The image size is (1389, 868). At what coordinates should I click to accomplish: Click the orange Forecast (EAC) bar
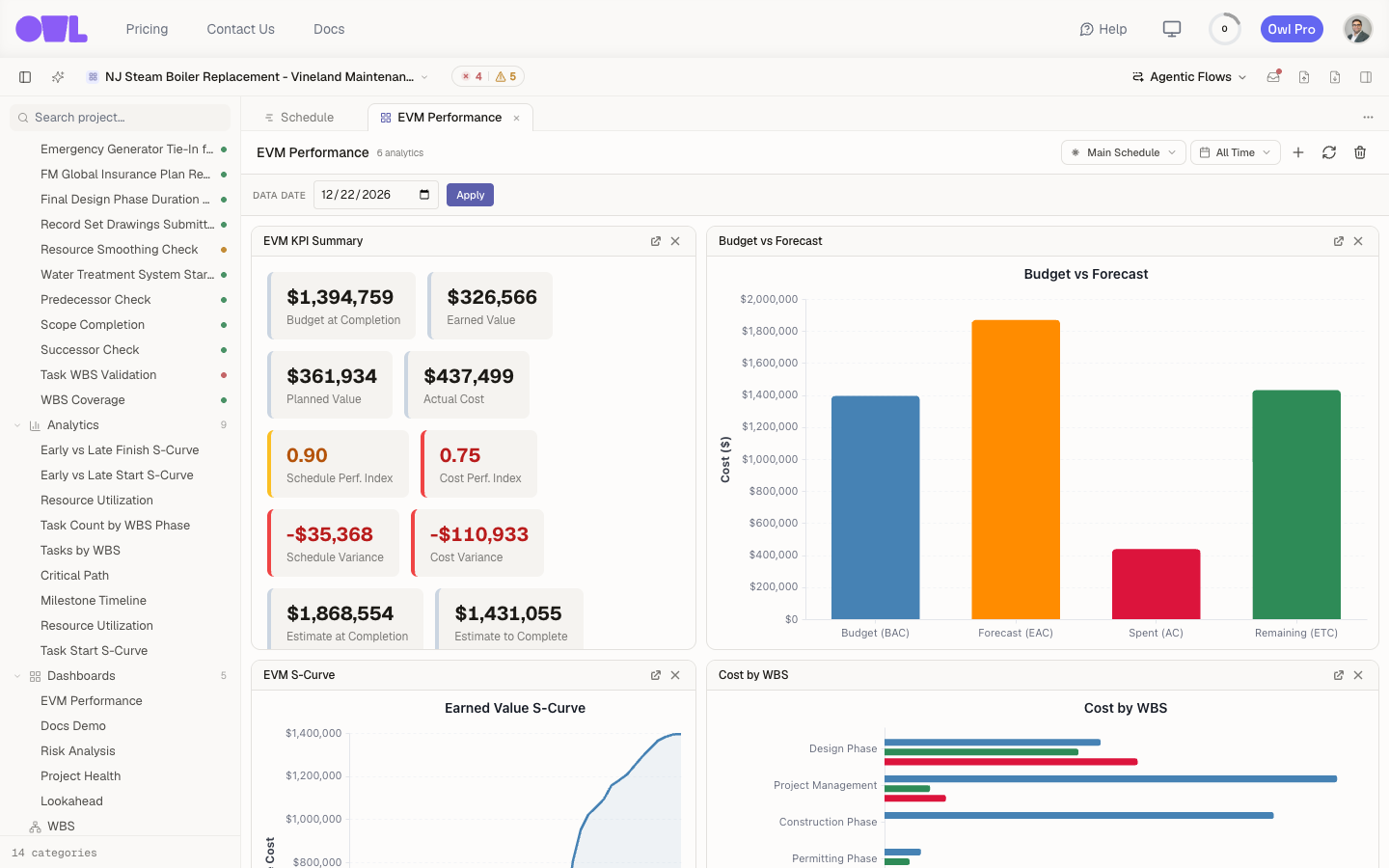[1016, 470]
